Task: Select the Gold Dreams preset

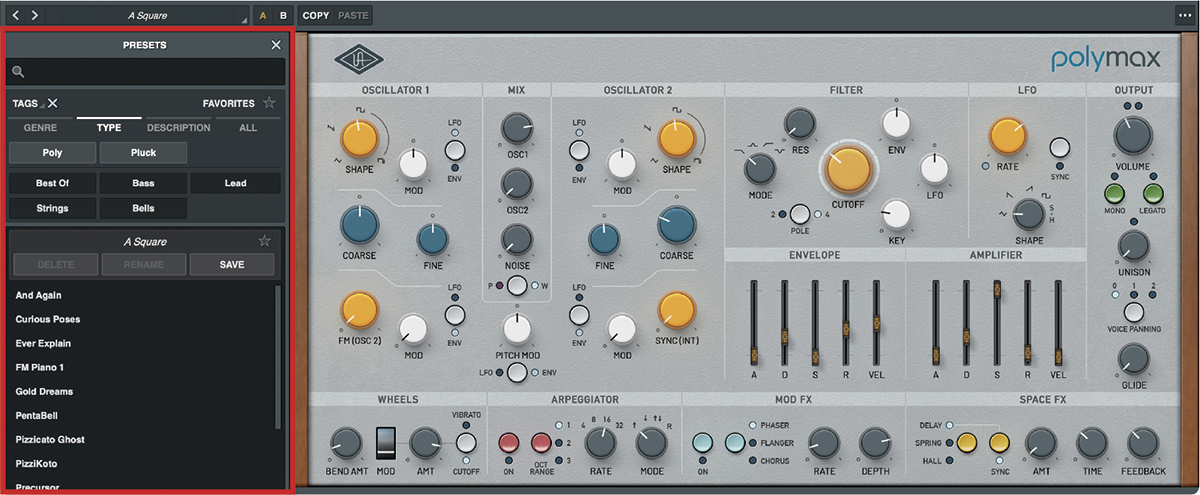Action: coord(44,391)
